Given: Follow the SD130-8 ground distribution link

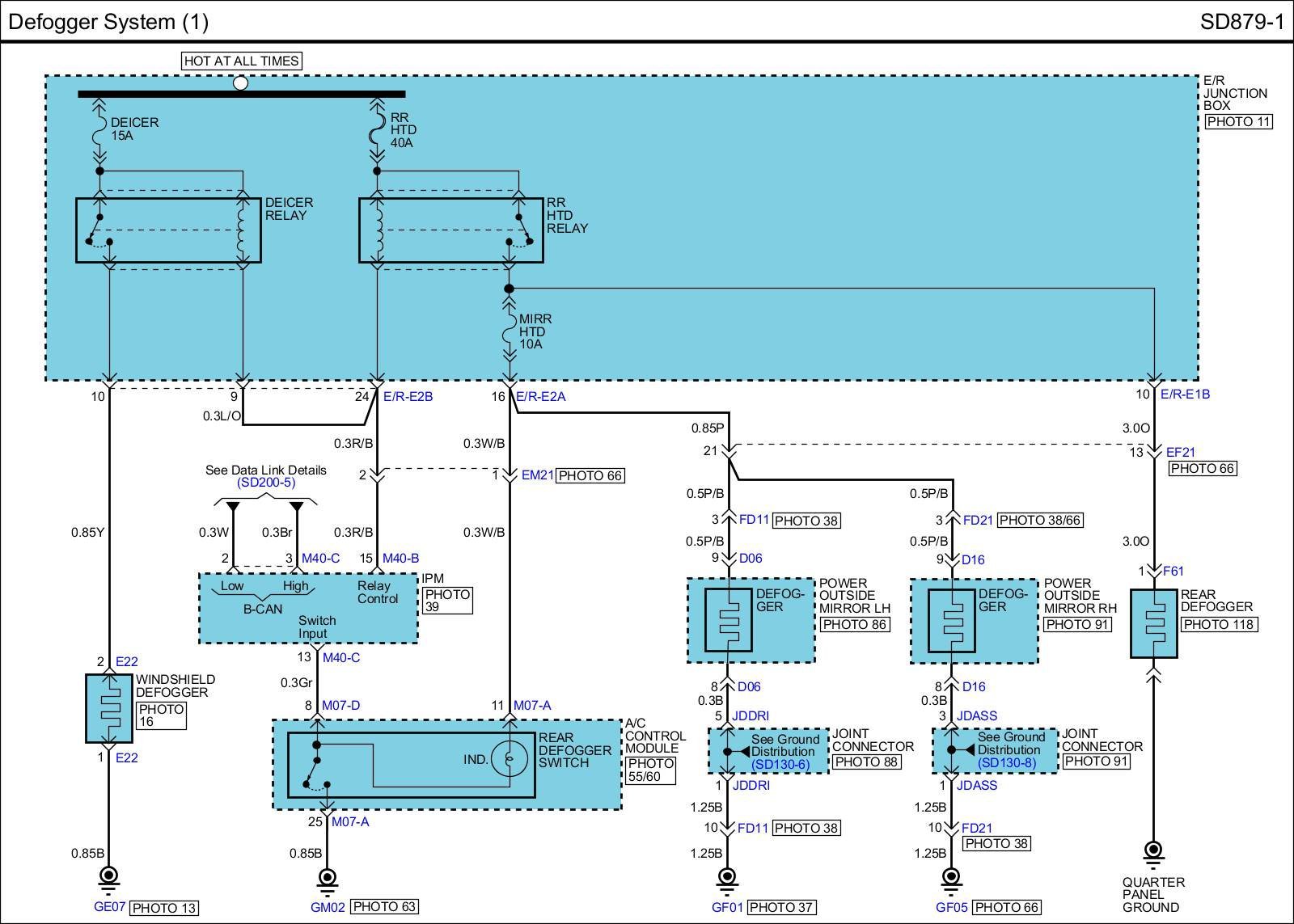Looking at the screenshot, I should [x=1006, y=762].
